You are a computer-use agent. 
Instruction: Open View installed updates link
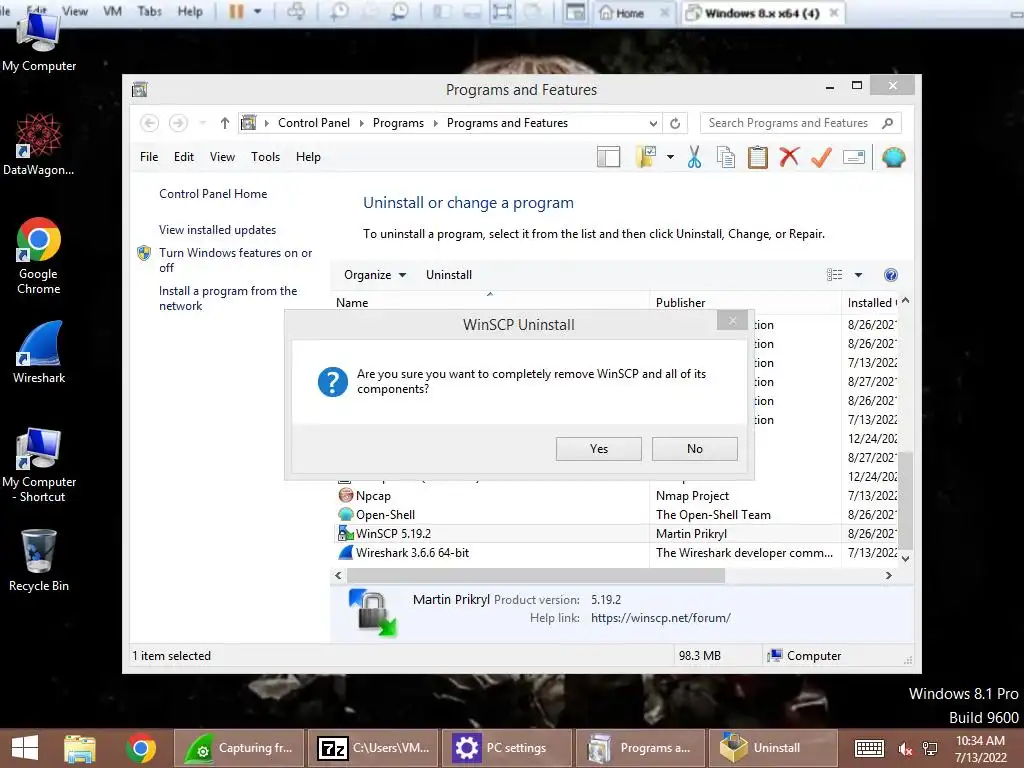coord(217,230)
